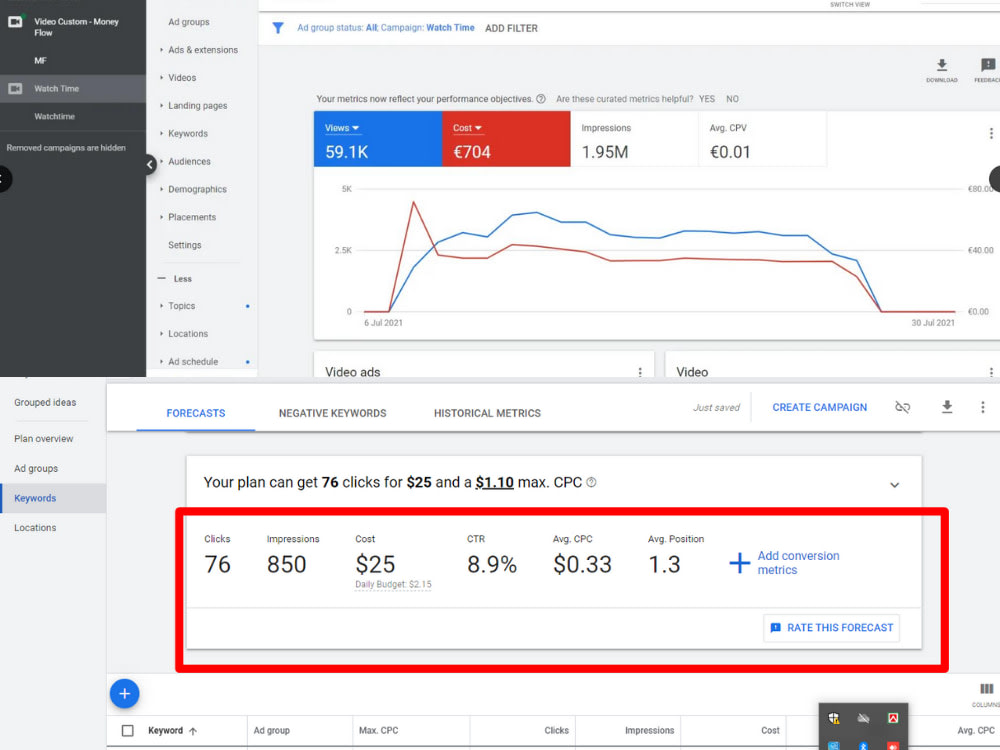1000x750 pixels.
Task: Open the Views metric dropdown
Action: tap(342, 128)
